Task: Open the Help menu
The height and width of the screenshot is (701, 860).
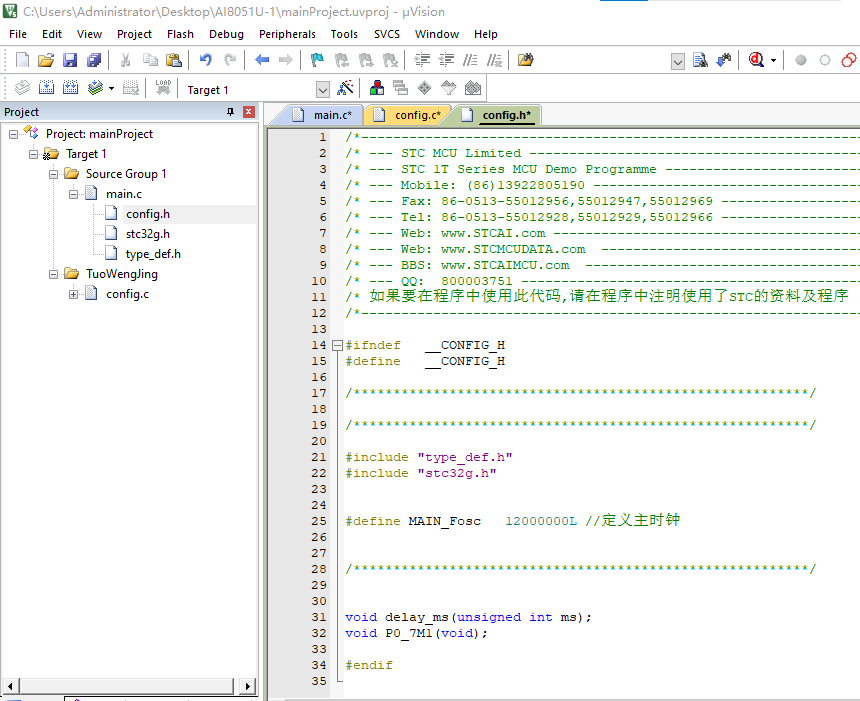Action: [485, 34]
